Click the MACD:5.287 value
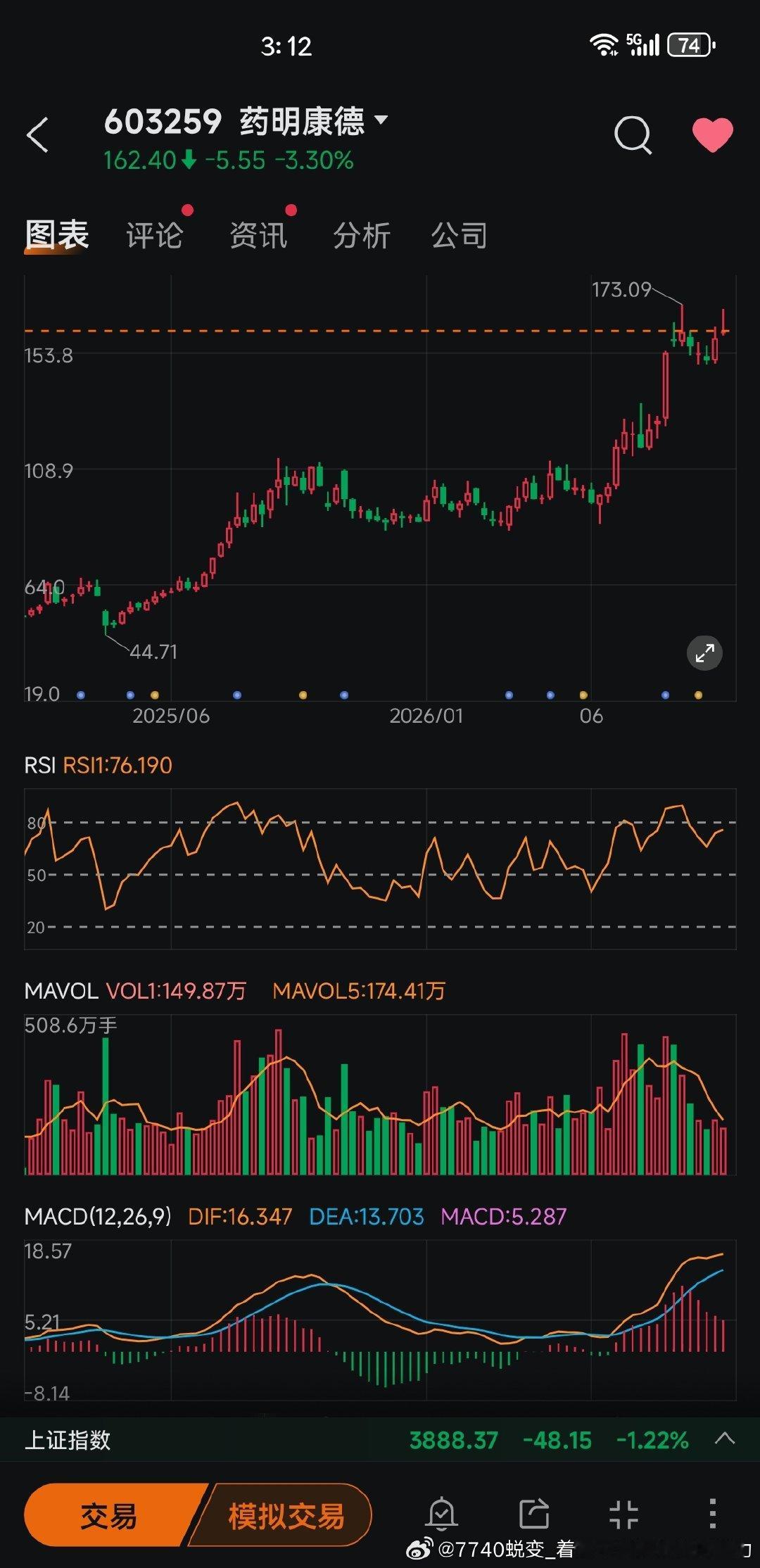This screenshot has height=1568, width=760. click(x=504, y=1216)
